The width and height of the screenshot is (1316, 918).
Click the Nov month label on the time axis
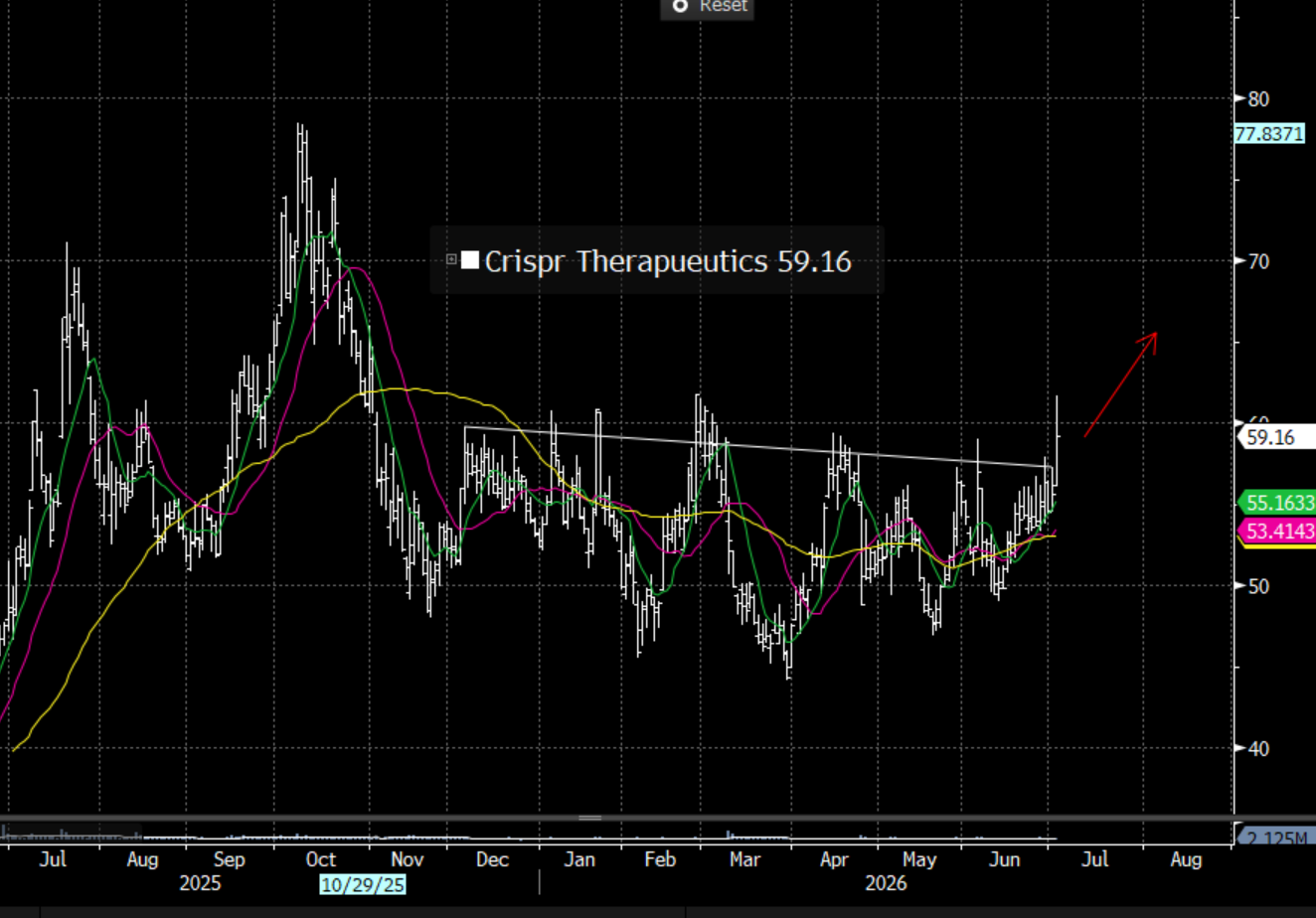(x=408, y=859)
